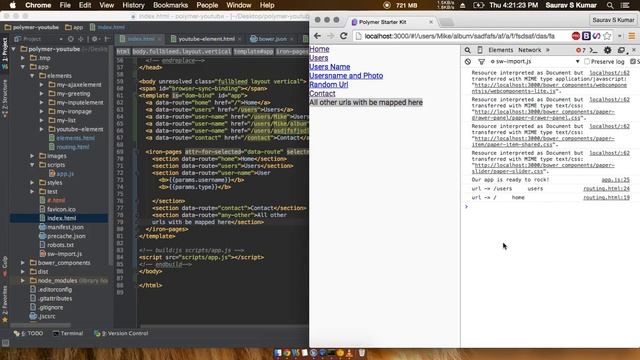Click the blue B extension icon
Screen dimensions: 640x360
[586, 36]
